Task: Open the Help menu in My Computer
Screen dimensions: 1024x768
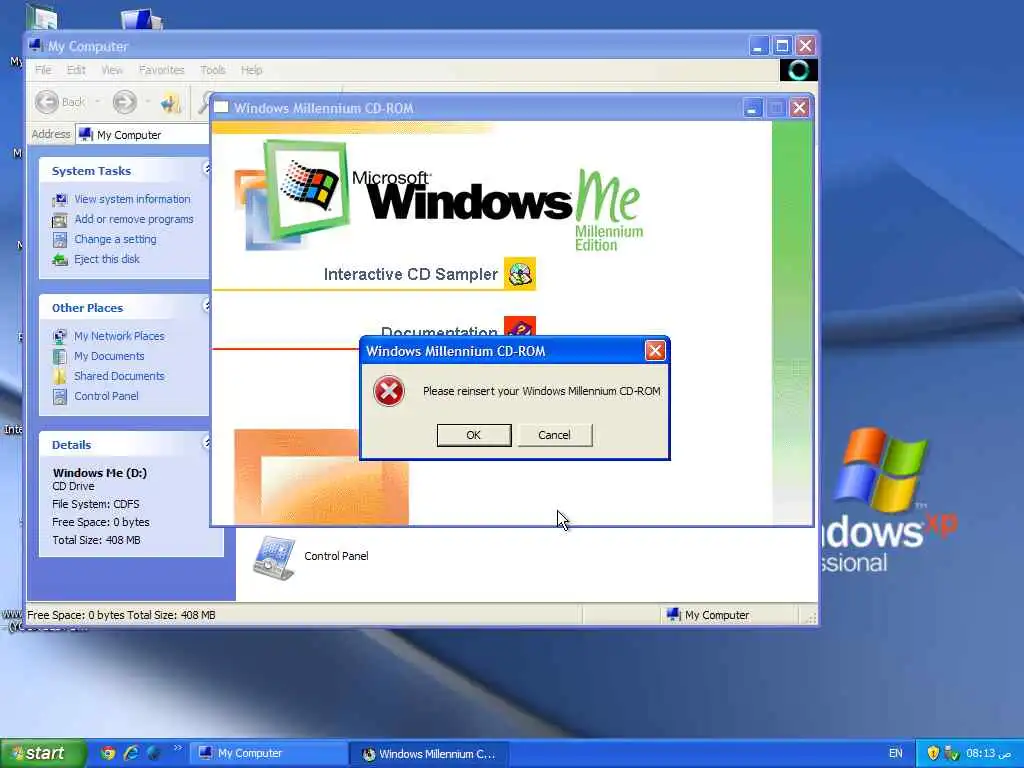Action: pos(251,70)
